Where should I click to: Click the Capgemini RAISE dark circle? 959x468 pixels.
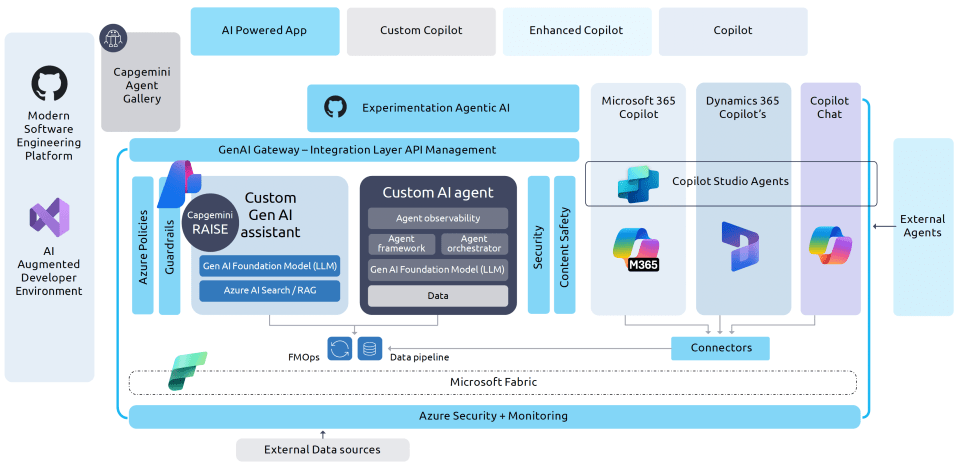pos(210,221)
